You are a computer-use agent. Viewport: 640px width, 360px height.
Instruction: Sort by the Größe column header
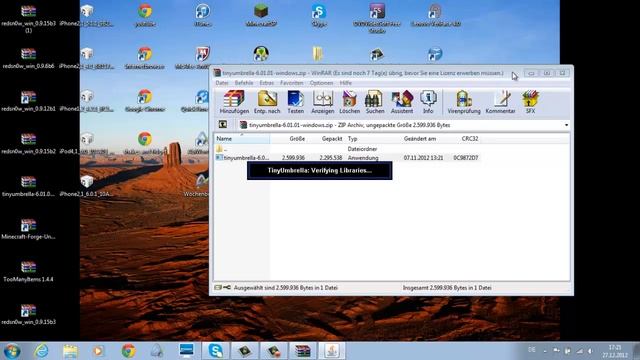(x=288, y=139)
